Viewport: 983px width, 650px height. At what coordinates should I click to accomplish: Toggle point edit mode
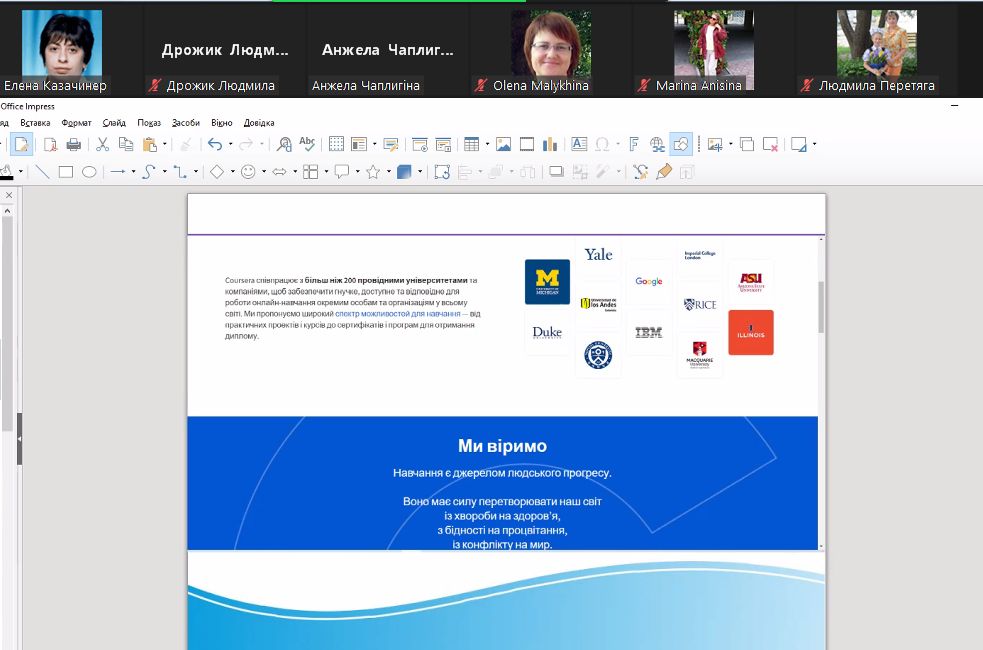pyautogui.click(x=641, y=172)
